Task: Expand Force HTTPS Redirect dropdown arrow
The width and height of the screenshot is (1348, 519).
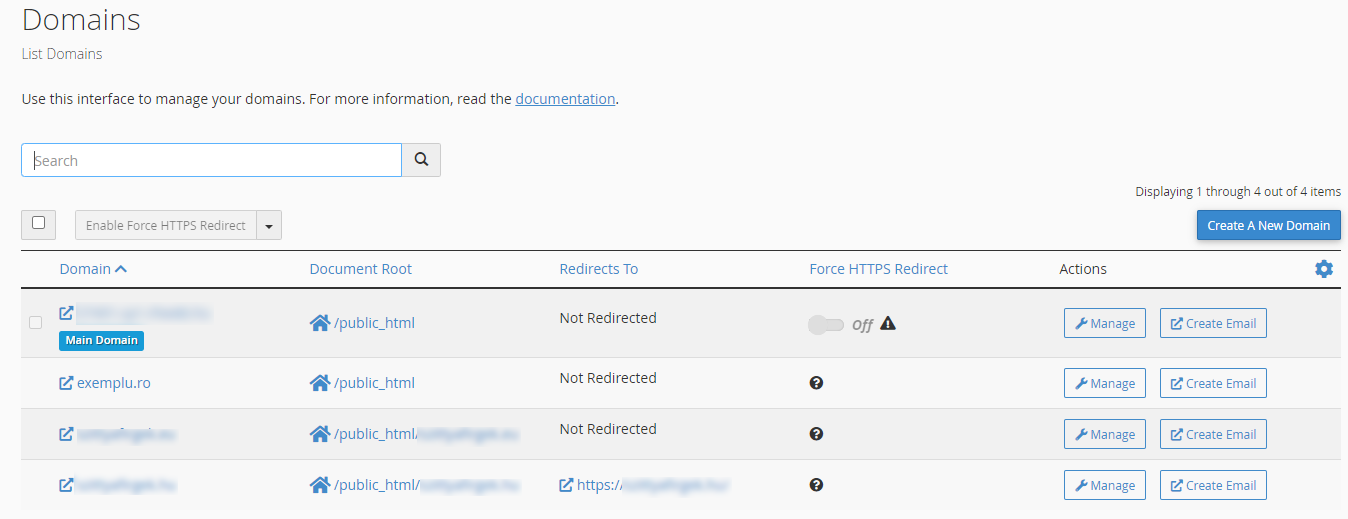Action: [269, 225]
